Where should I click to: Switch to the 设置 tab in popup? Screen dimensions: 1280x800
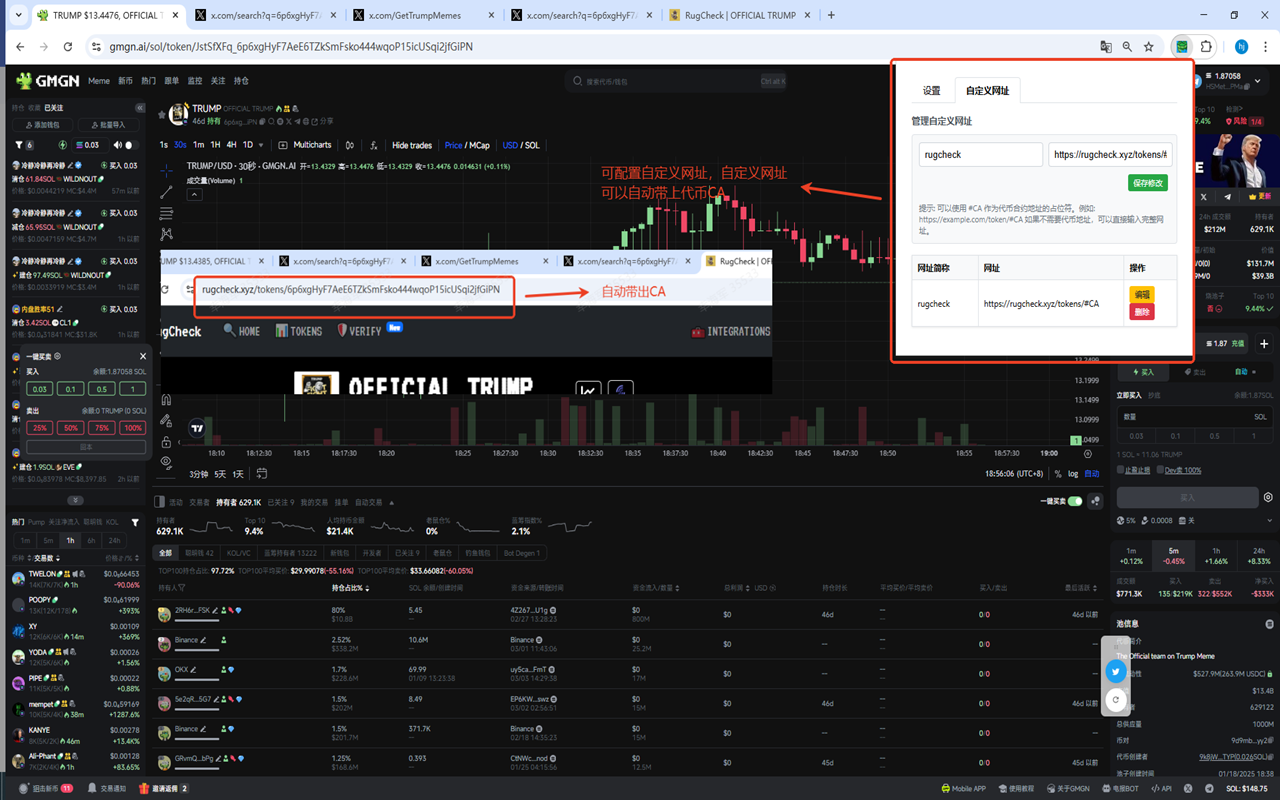click(931, 91)
